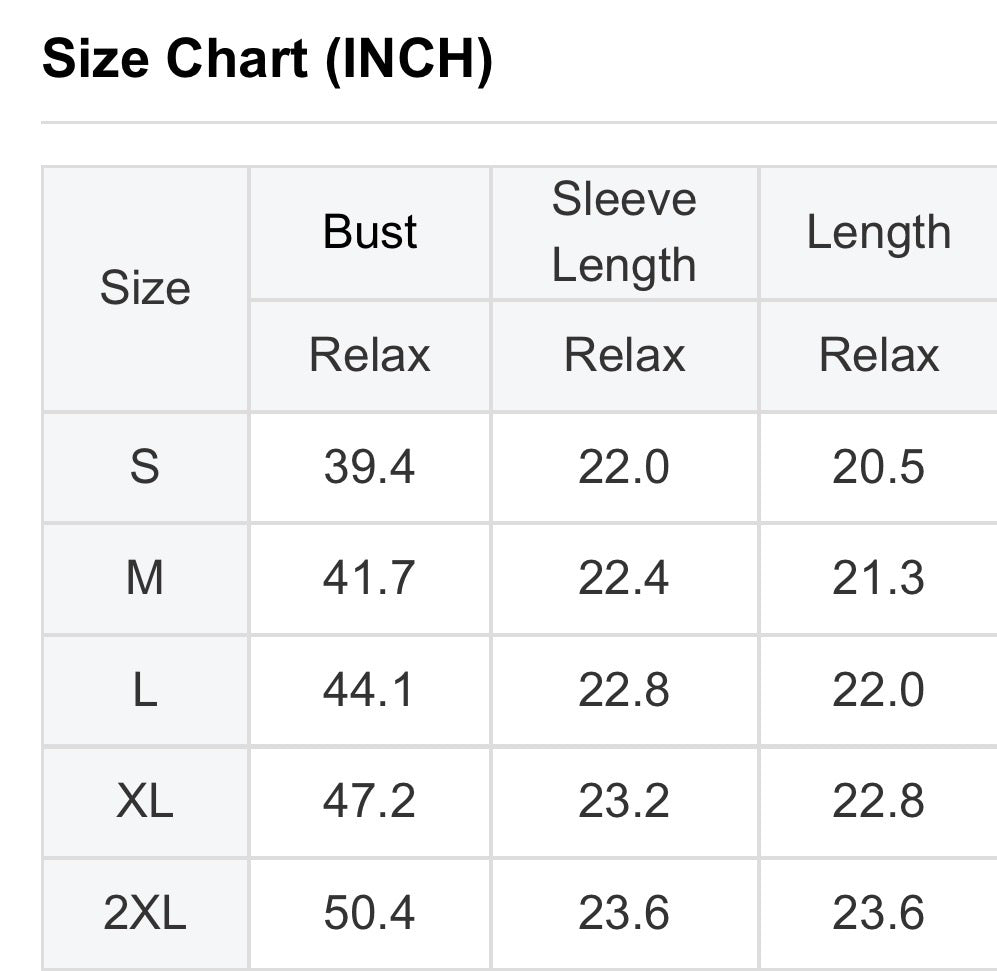Click the S size row label

click(145, 467)
